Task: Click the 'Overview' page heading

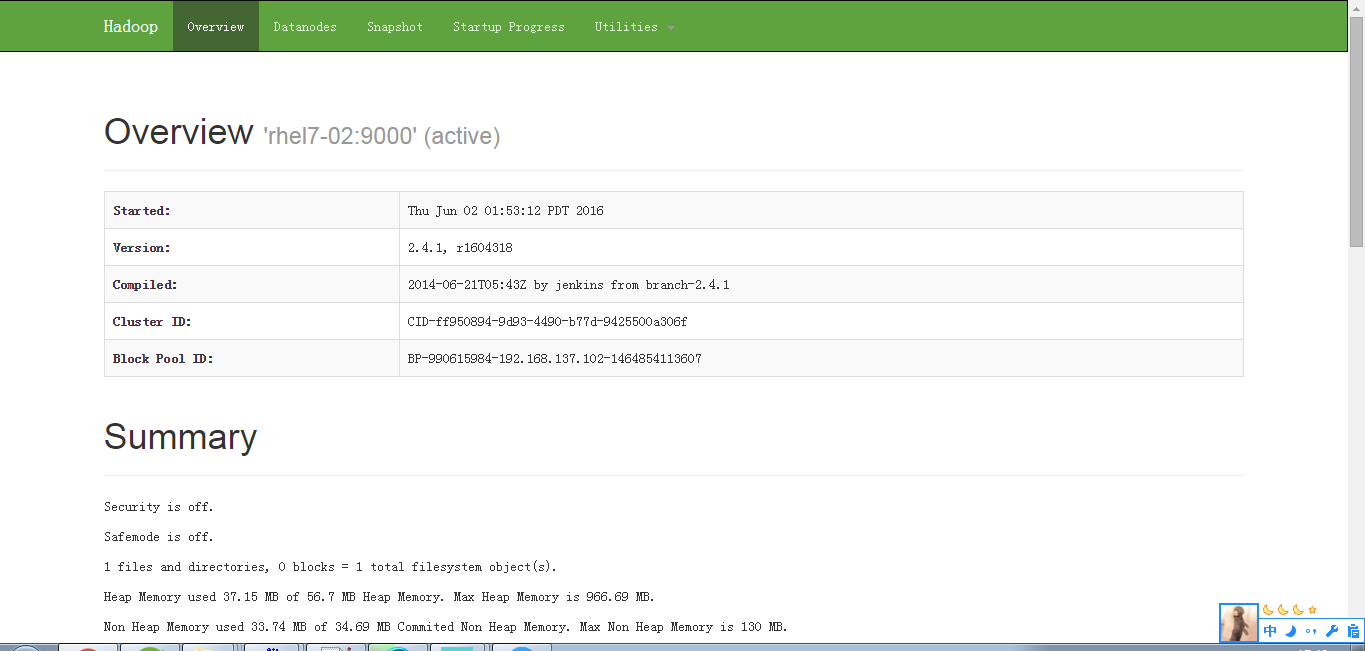Action: point(179,132)
